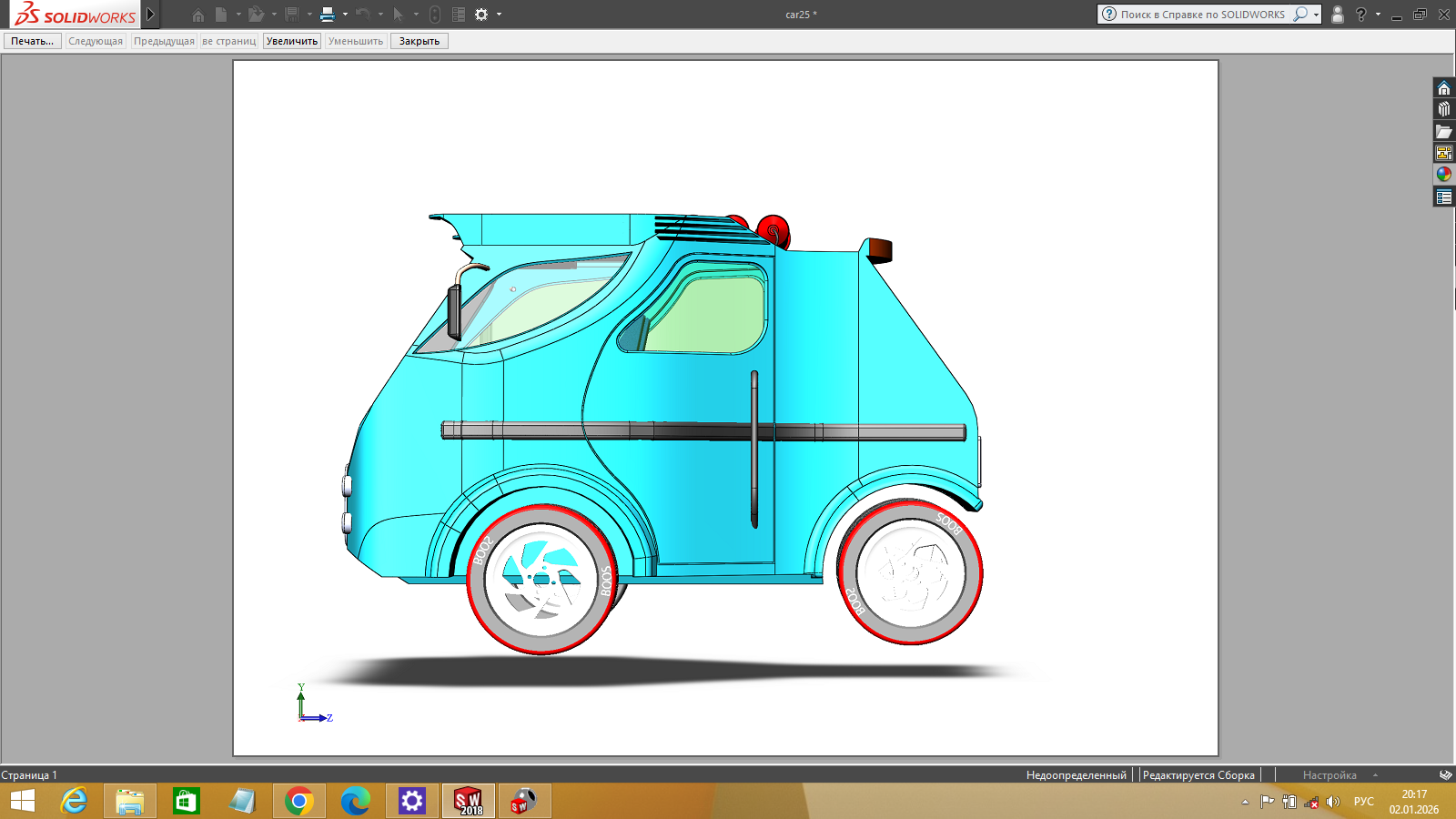Open Google Chrome from the taskbar
The image size is (1456, 819).
pos(298,801)
